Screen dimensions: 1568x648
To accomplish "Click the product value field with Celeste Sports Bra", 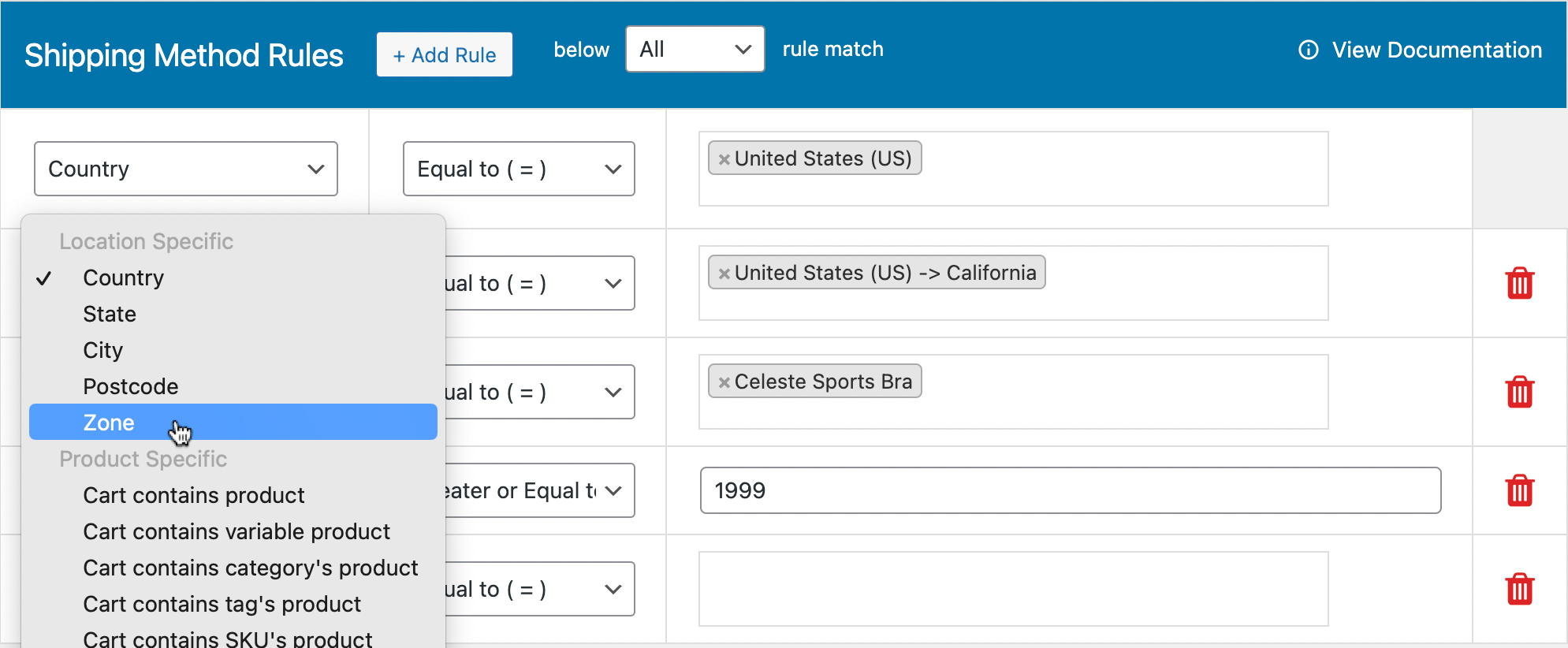I will coord(1014,392).
